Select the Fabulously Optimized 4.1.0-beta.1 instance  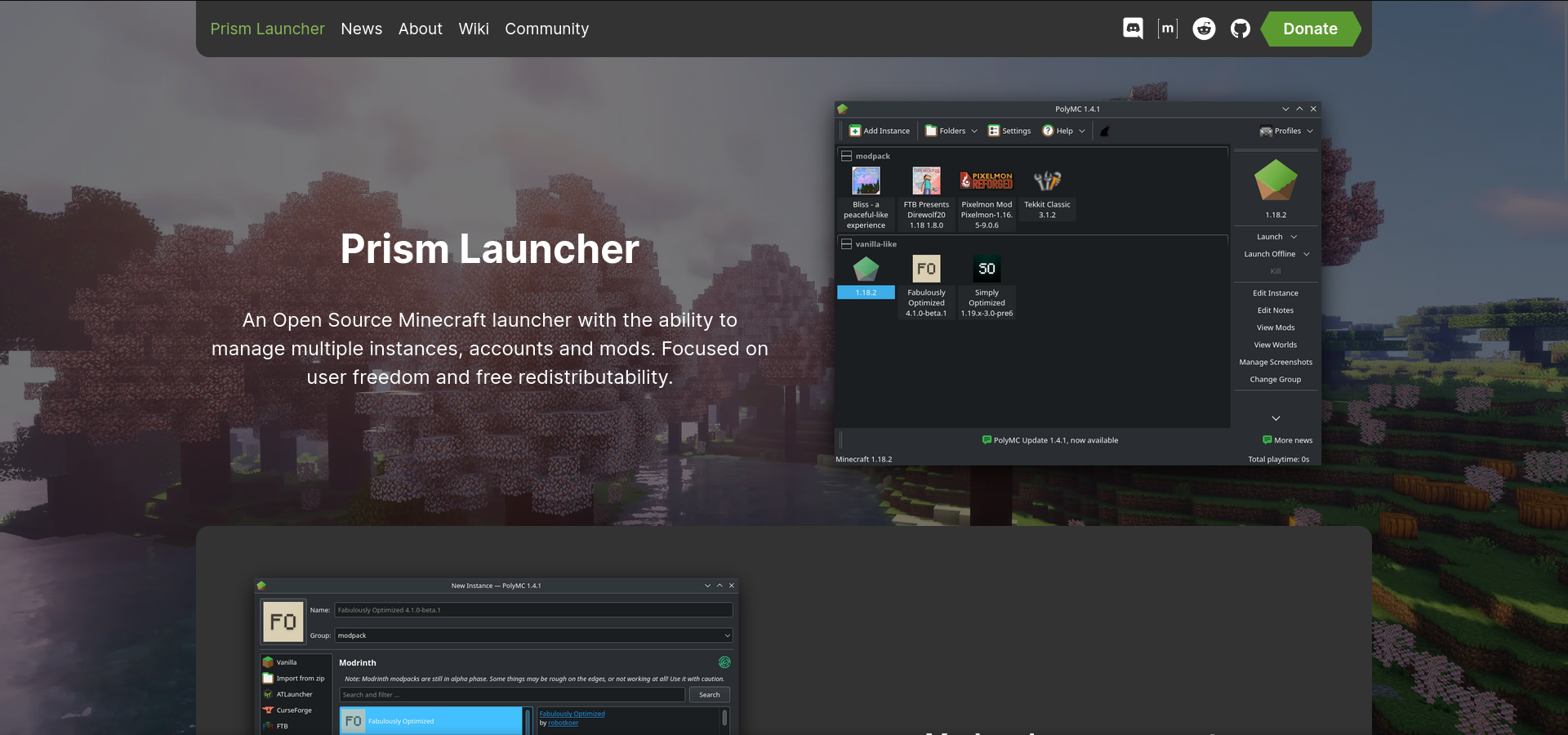click(926, 286)
